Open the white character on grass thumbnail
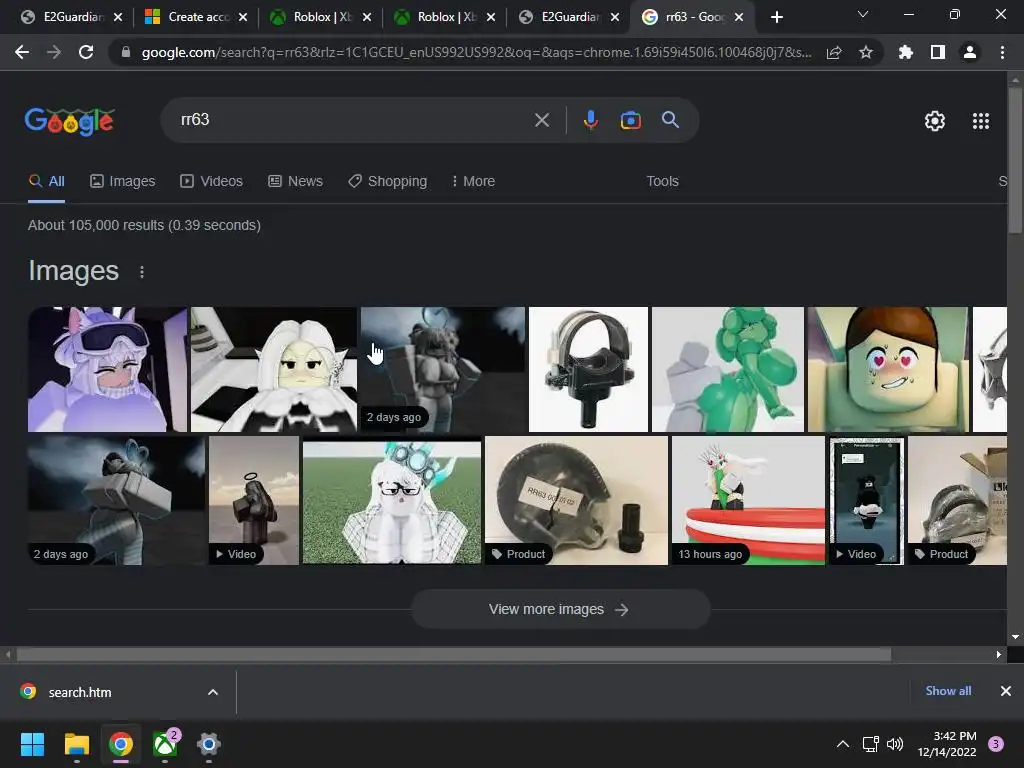The image size is (1024, 768). 392,500
